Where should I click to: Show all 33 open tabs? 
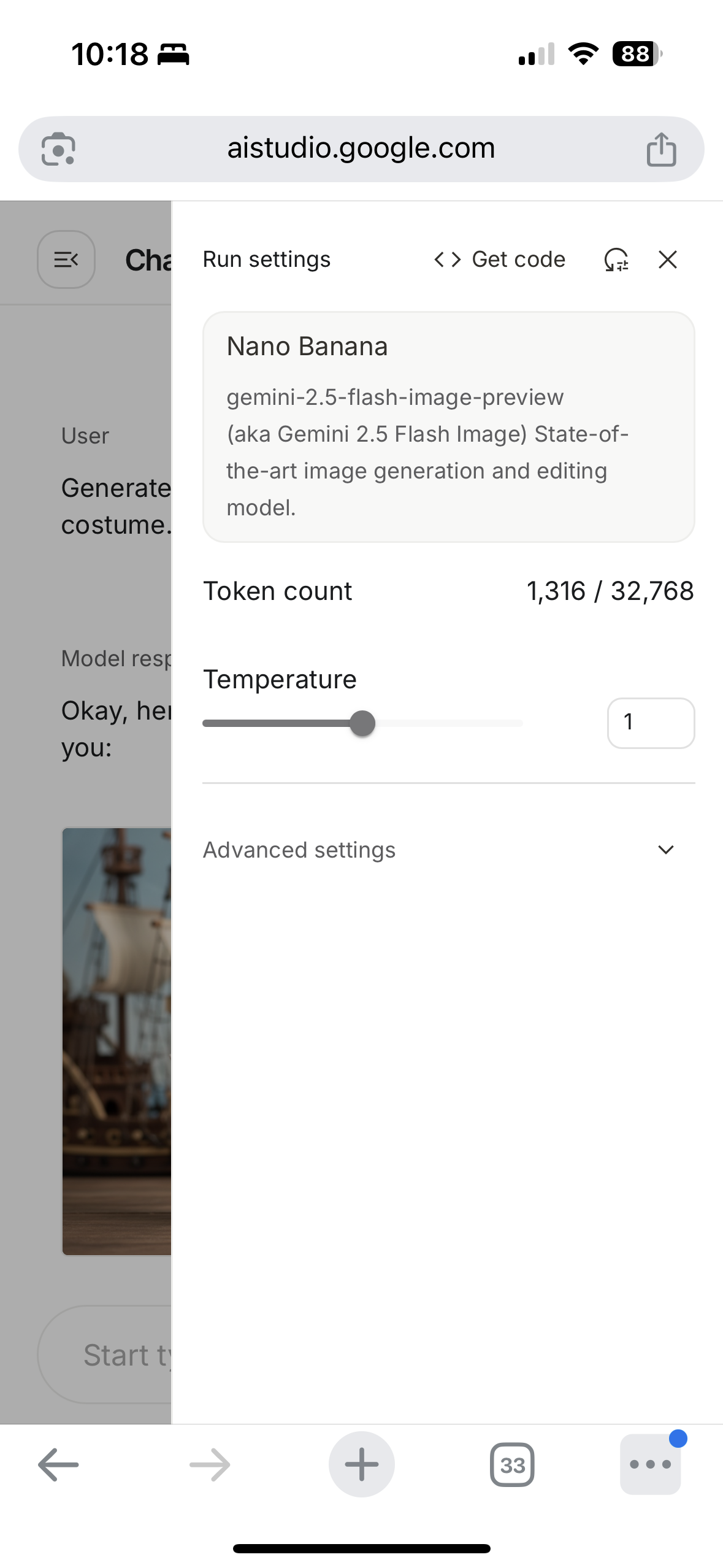coord(512,1464)
